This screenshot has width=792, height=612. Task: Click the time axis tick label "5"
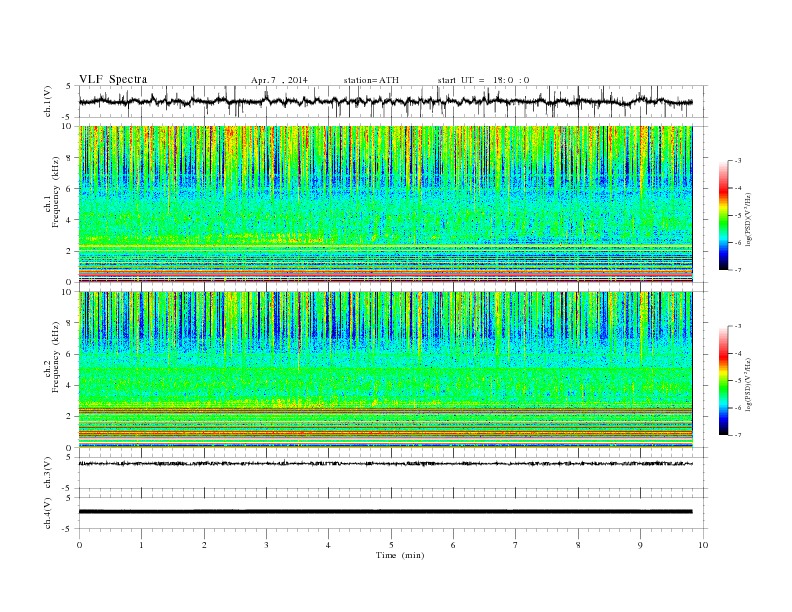pyautogui.click(x=391, y=545)
